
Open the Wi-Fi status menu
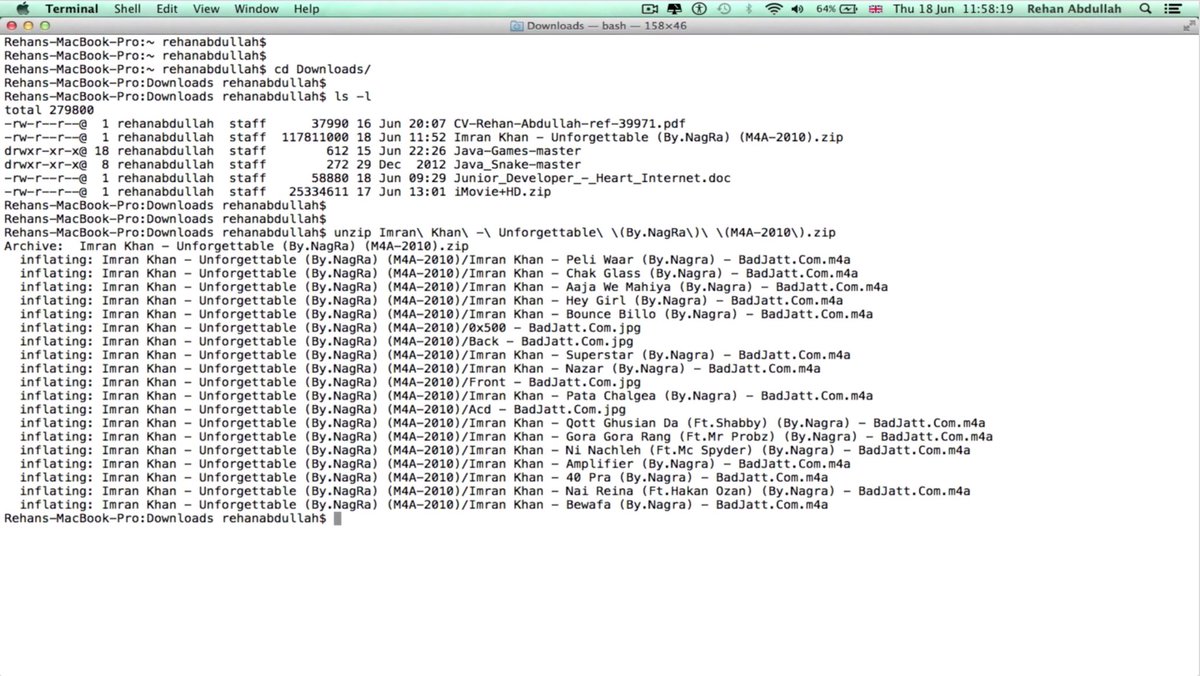(773, 9)
